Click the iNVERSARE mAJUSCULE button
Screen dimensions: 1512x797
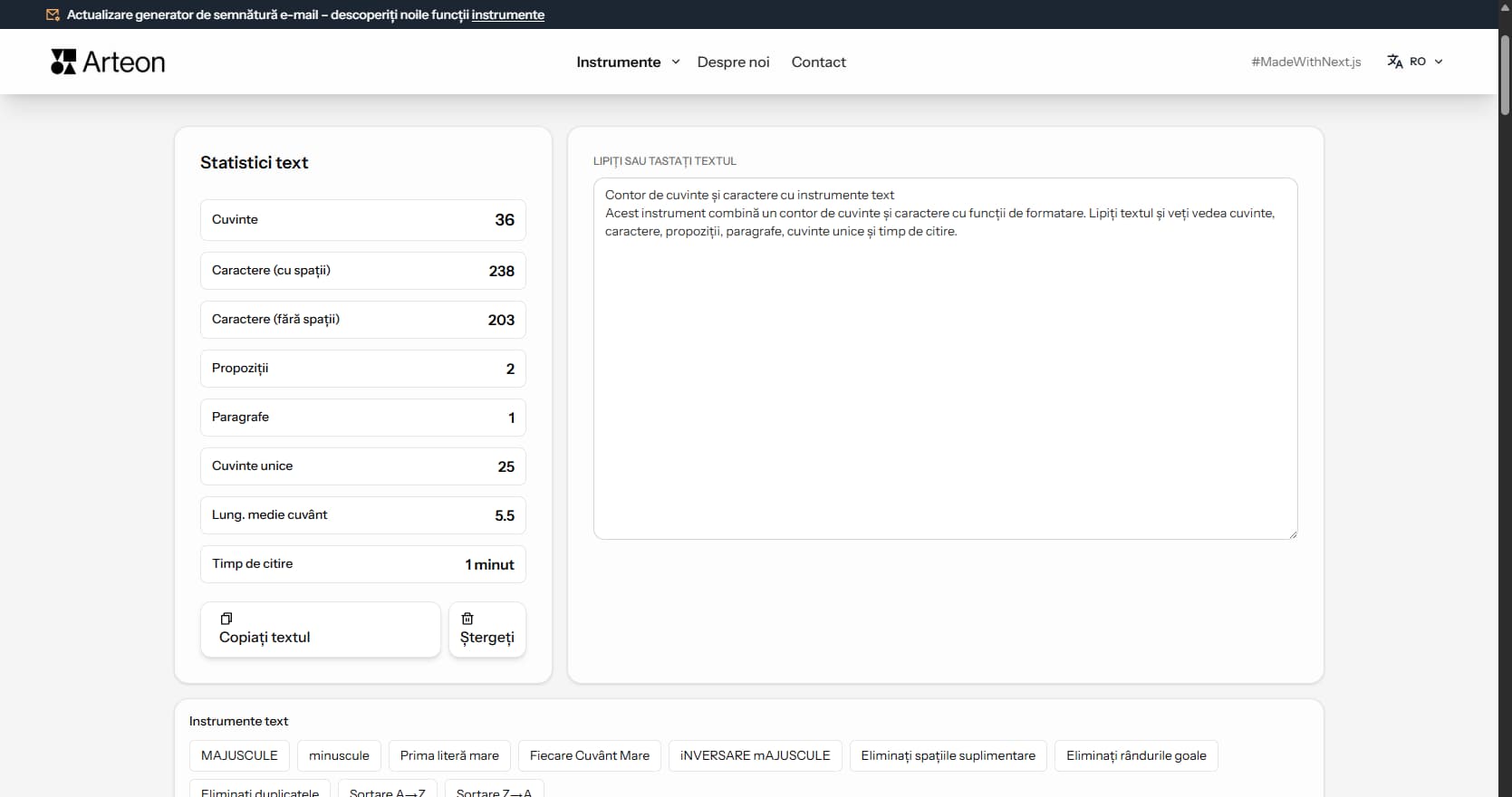pyautogui.click(x=755, y=755)
